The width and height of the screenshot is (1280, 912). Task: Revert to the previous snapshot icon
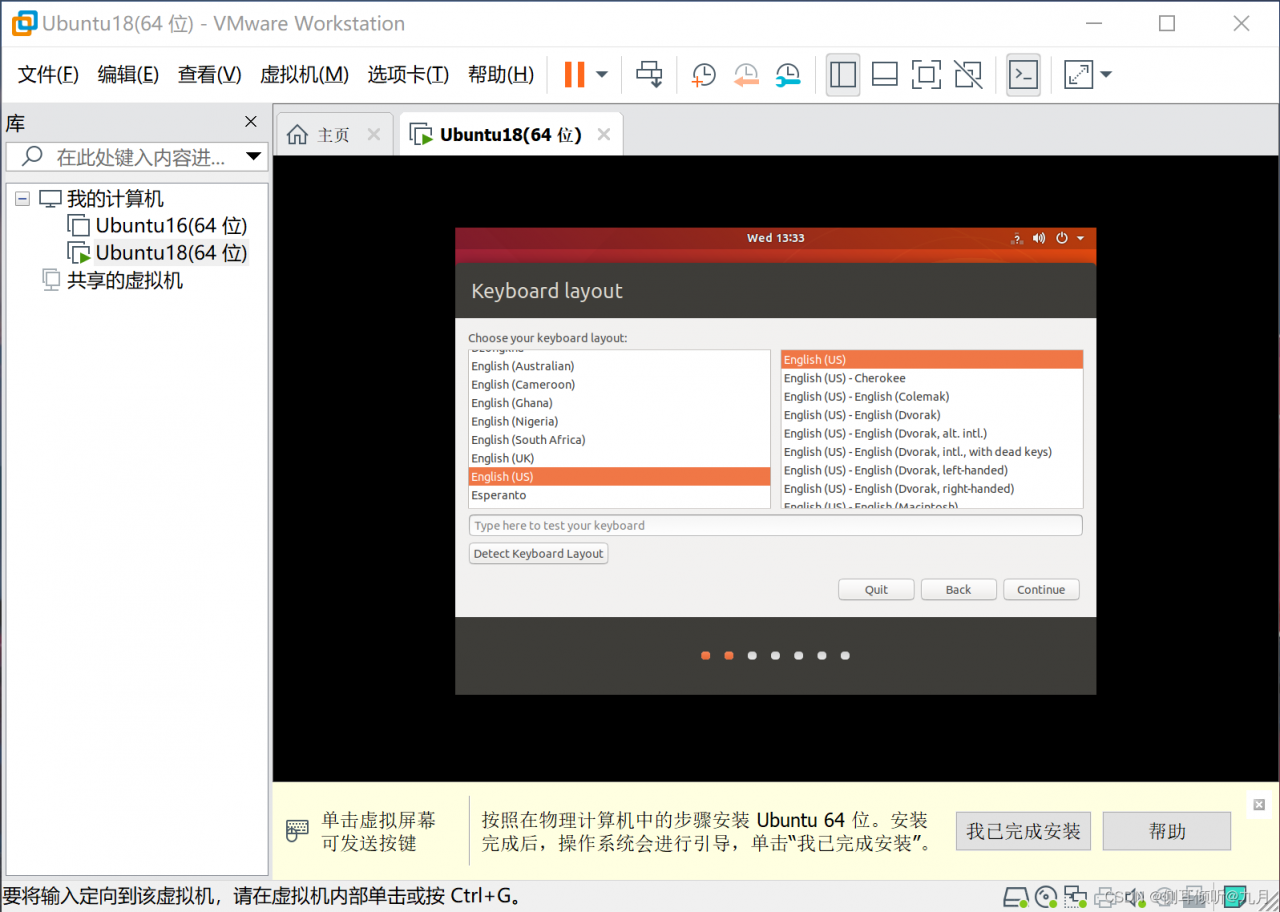[x=746, y=75]
